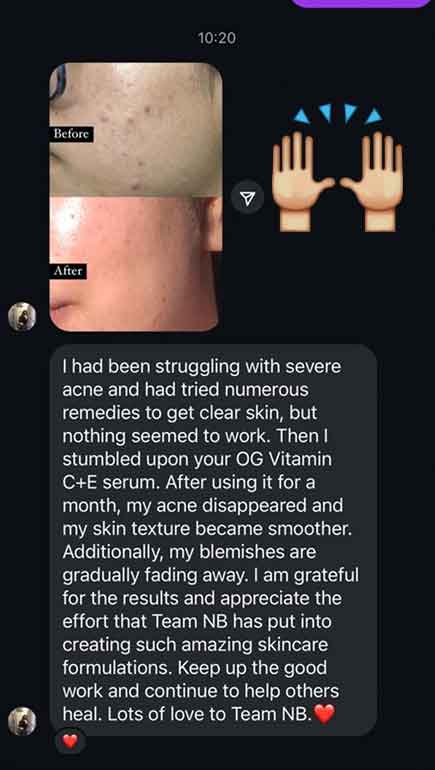Tap the "After" label on the photo
This screenshot has width=435, height=770.
click(x=68, y=271)
